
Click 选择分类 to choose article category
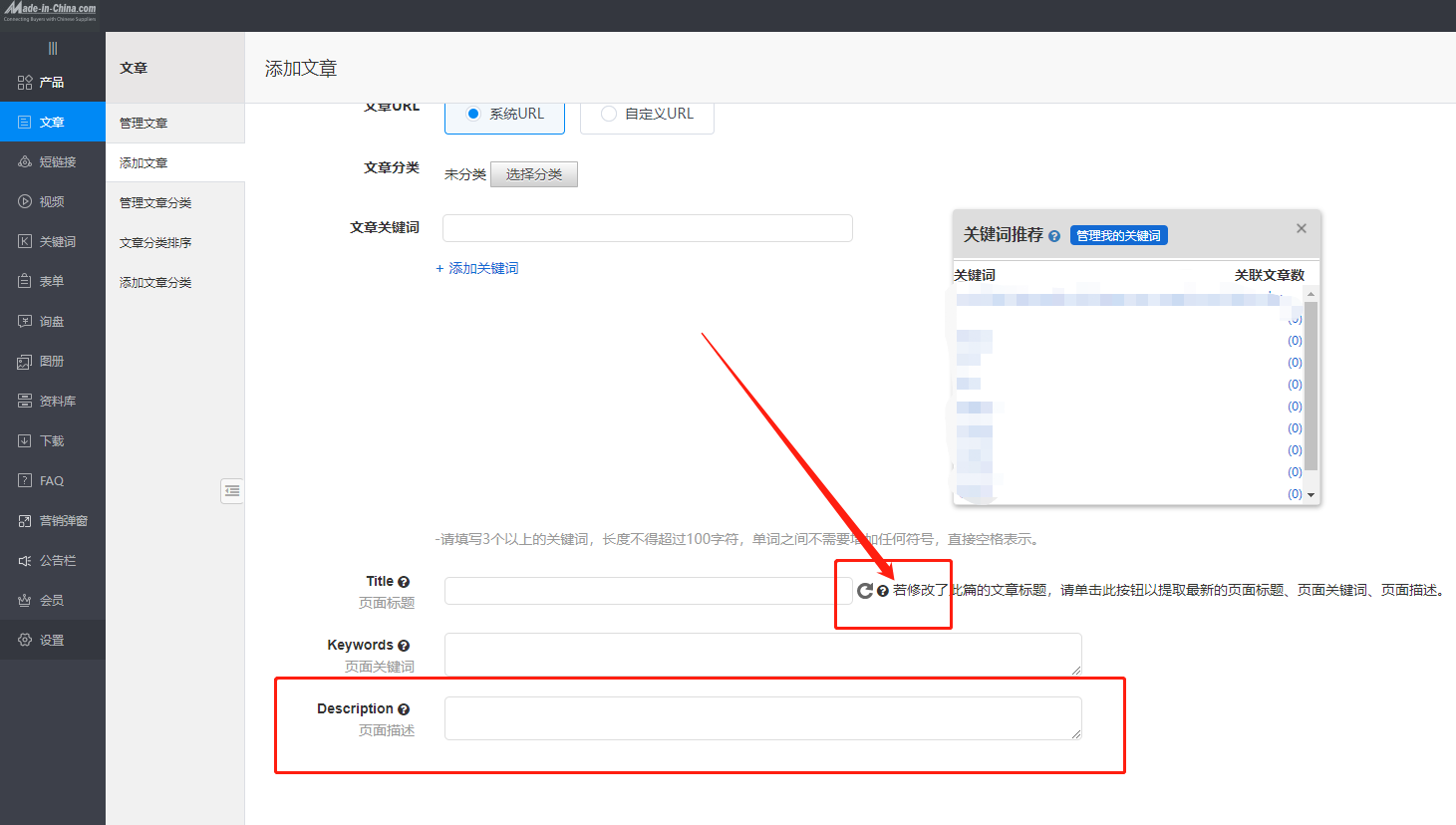point(533,174)
